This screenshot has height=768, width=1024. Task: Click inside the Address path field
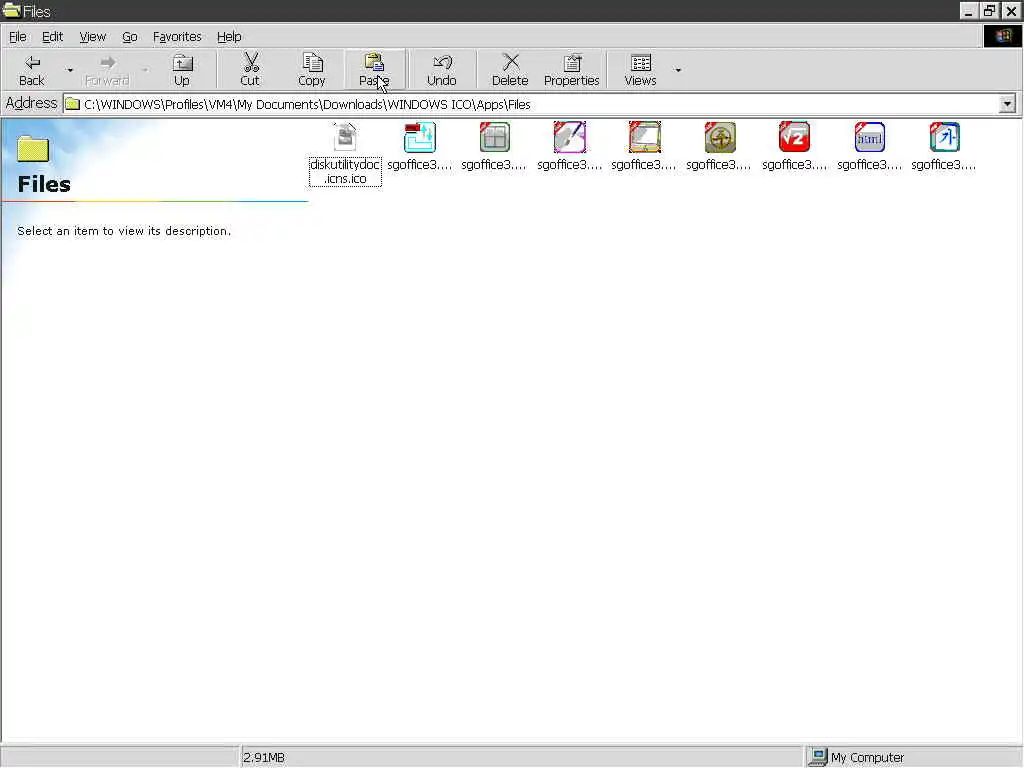(x=539, y=104)
